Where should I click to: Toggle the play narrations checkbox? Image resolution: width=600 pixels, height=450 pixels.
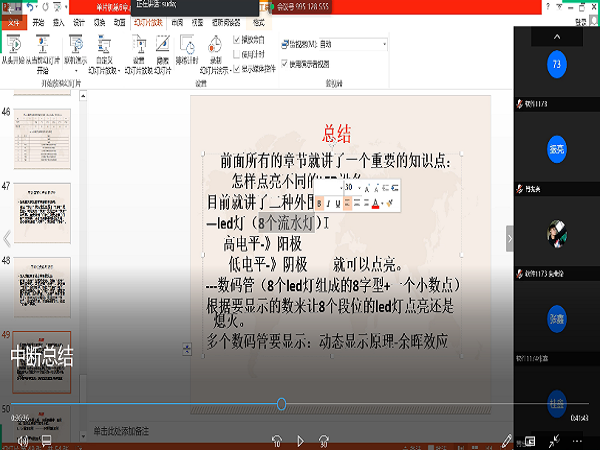236,39
